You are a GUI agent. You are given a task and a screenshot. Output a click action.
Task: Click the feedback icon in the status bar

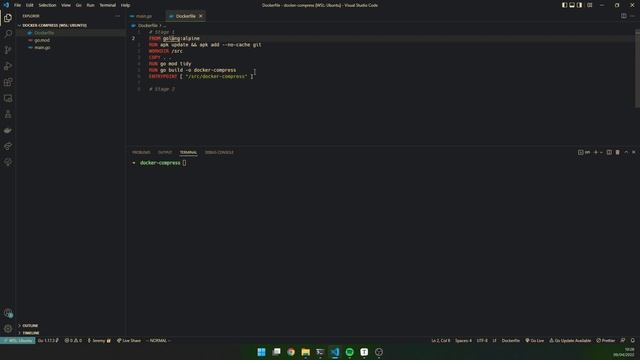pos(623,340)
